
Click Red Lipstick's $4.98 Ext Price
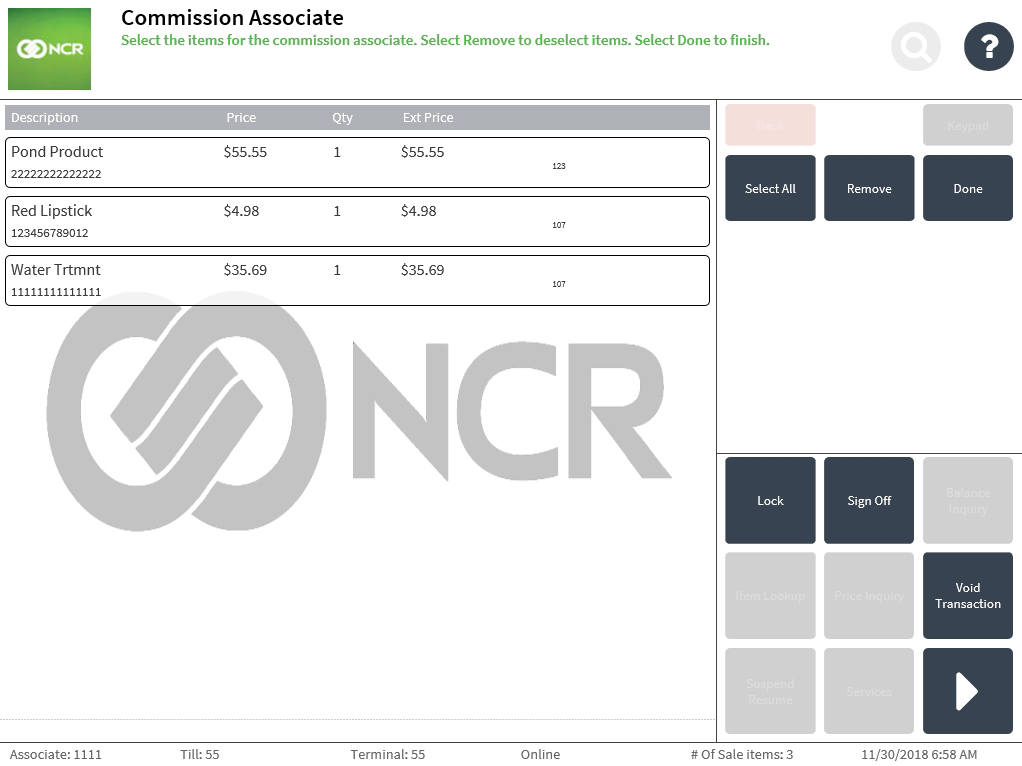[x=418, y=211]
